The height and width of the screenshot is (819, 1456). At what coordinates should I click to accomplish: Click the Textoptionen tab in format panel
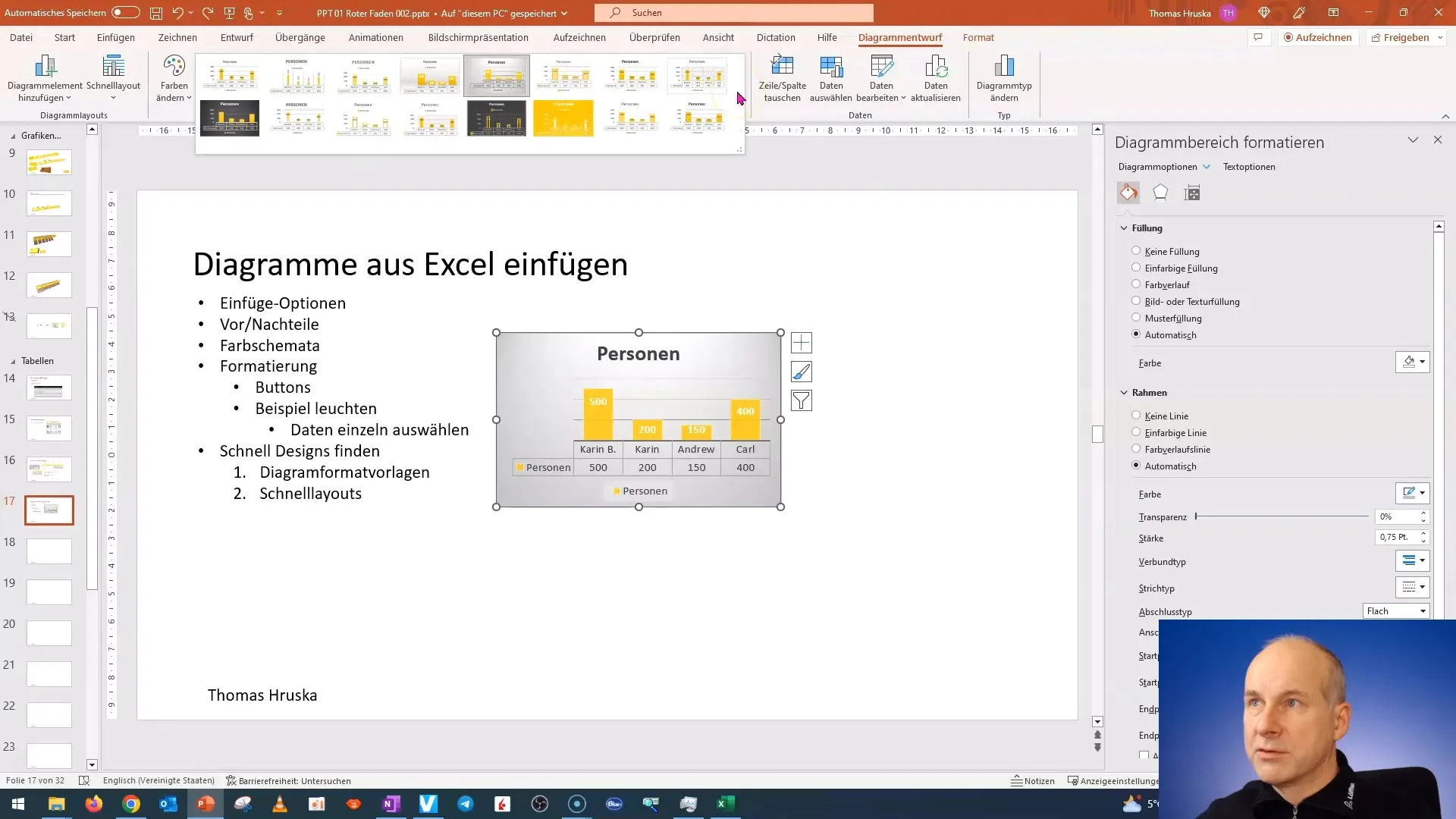(1250, 166)
